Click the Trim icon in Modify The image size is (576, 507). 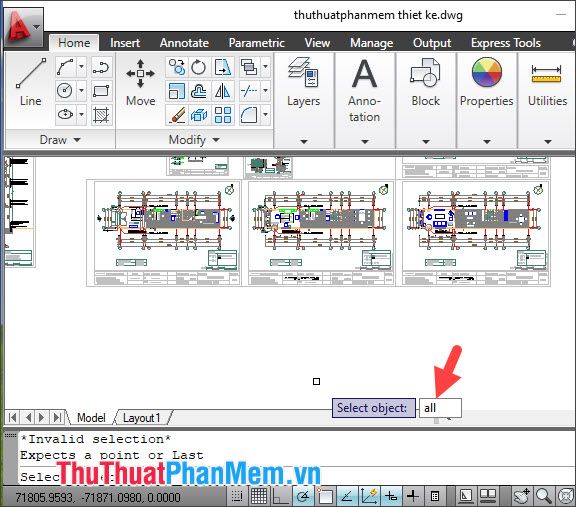coord(249,91)
